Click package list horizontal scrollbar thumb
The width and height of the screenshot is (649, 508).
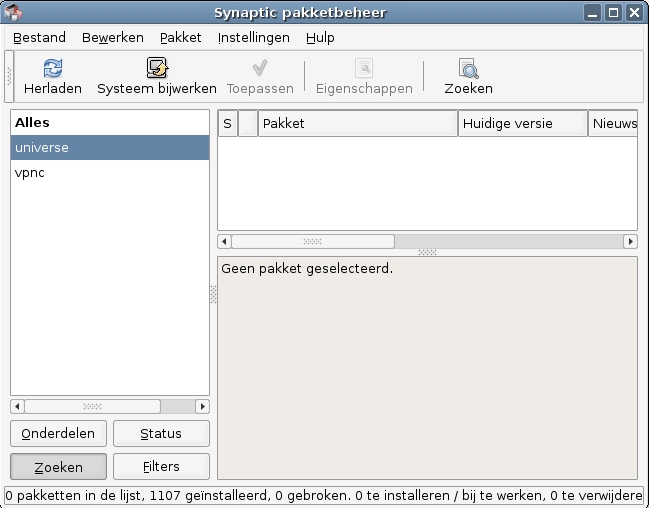coord(312,241)
